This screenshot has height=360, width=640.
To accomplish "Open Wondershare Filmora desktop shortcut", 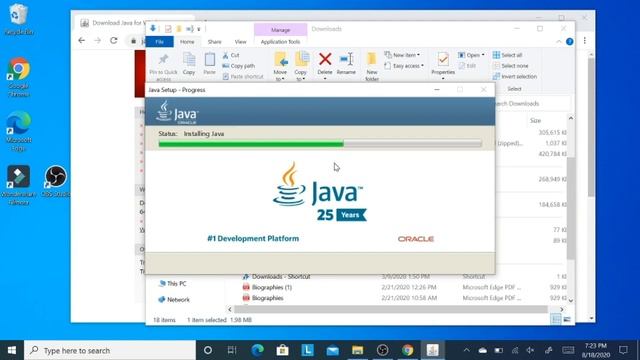I will tap(18, 184).
